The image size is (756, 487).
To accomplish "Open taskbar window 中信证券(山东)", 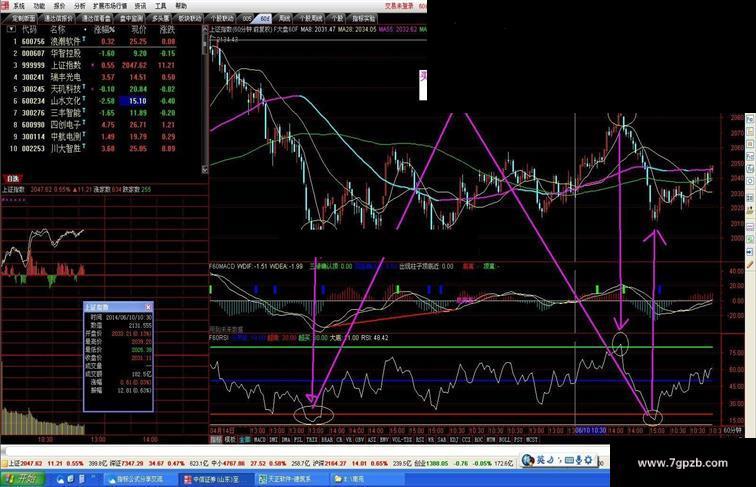I will pyautogui.click(x=215, y=479).
